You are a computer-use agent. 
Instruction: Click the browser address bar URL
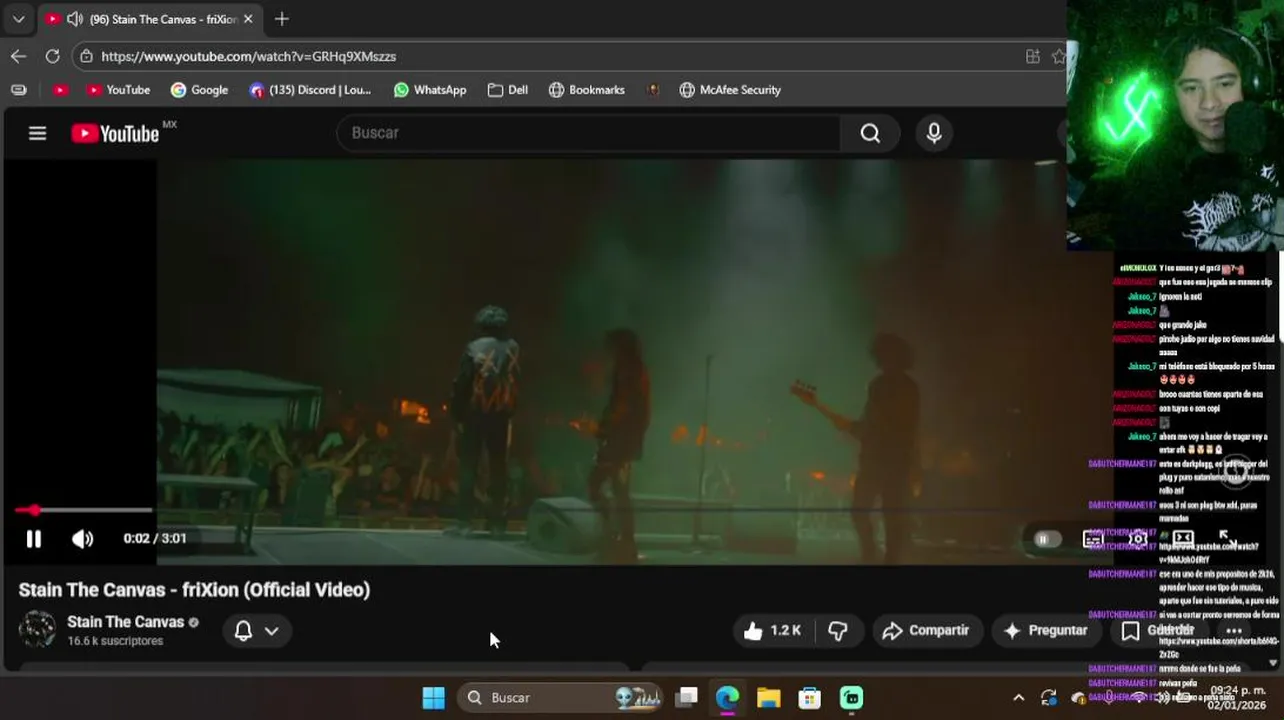pyautogui.click(x=249, y=57)
